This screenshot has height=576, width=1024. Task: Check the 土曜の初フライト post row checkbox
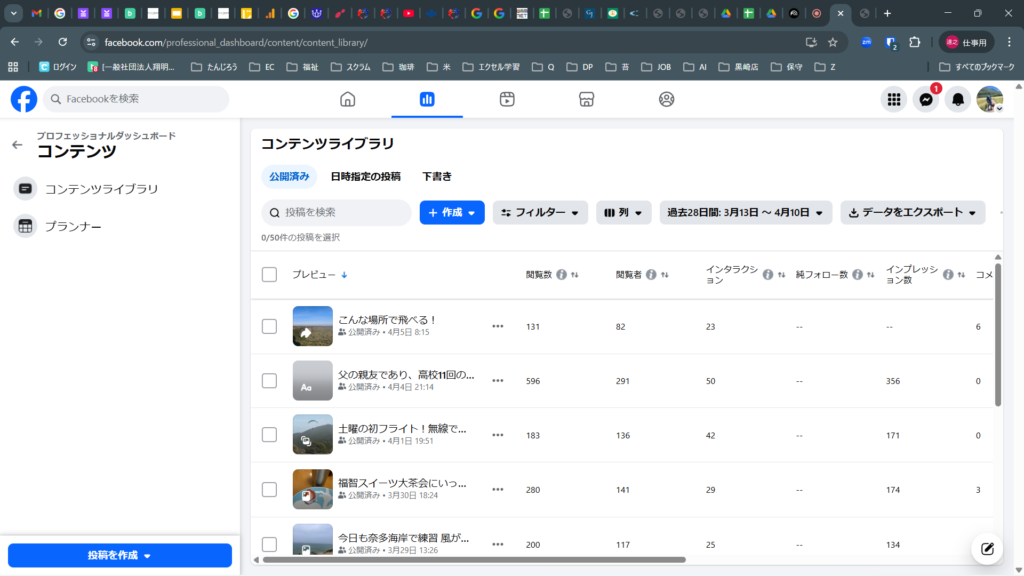(x=269, y=435)
